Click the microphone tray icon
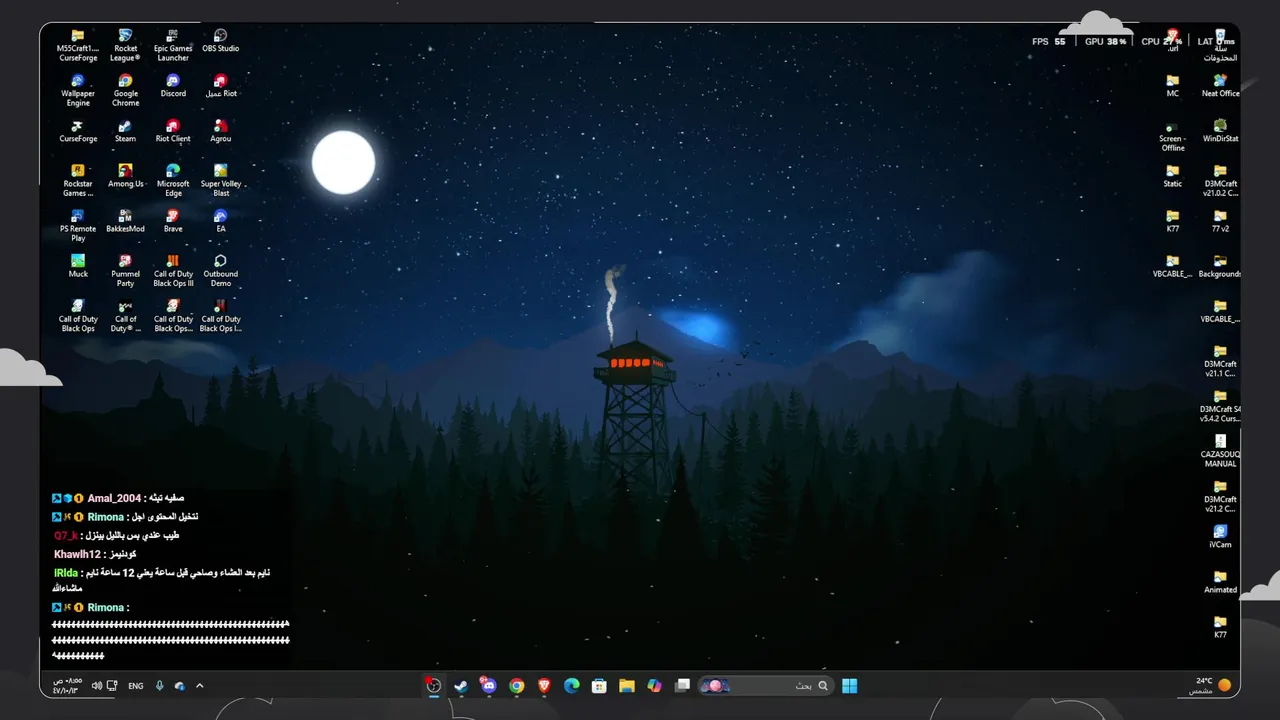This screenshot has width=1280, height=720. click(x=160, y=686)
